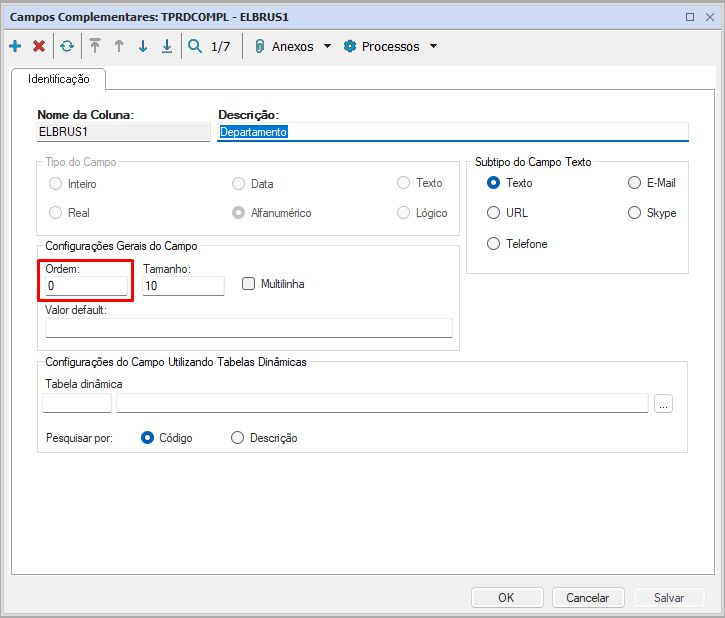Open Processos gear button

[x=381, y=46]
